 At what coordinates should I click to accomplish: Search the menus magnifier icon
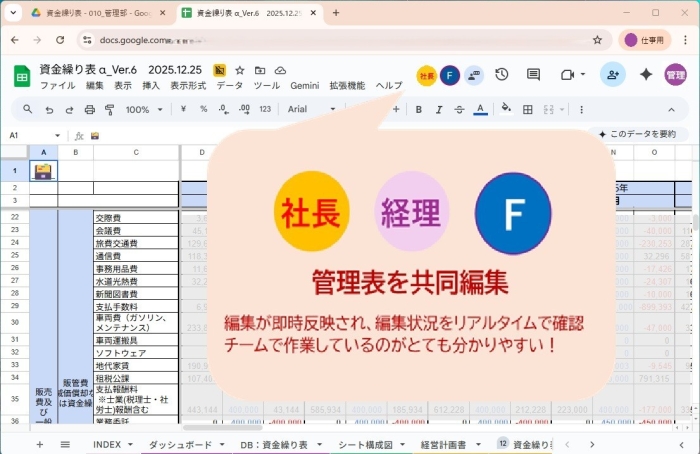coord(28,109)
